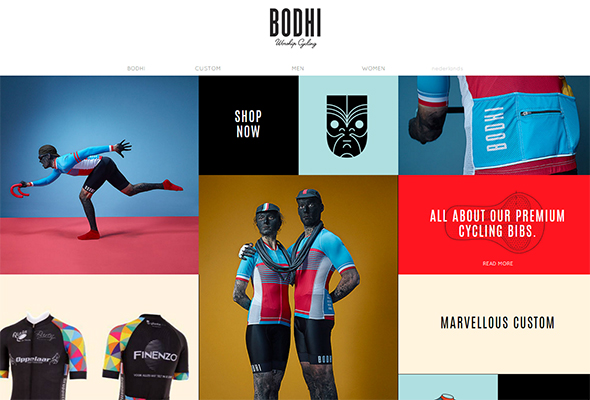
Task: Click the cream custom jerseys panel background
Action: click(99, 294)
